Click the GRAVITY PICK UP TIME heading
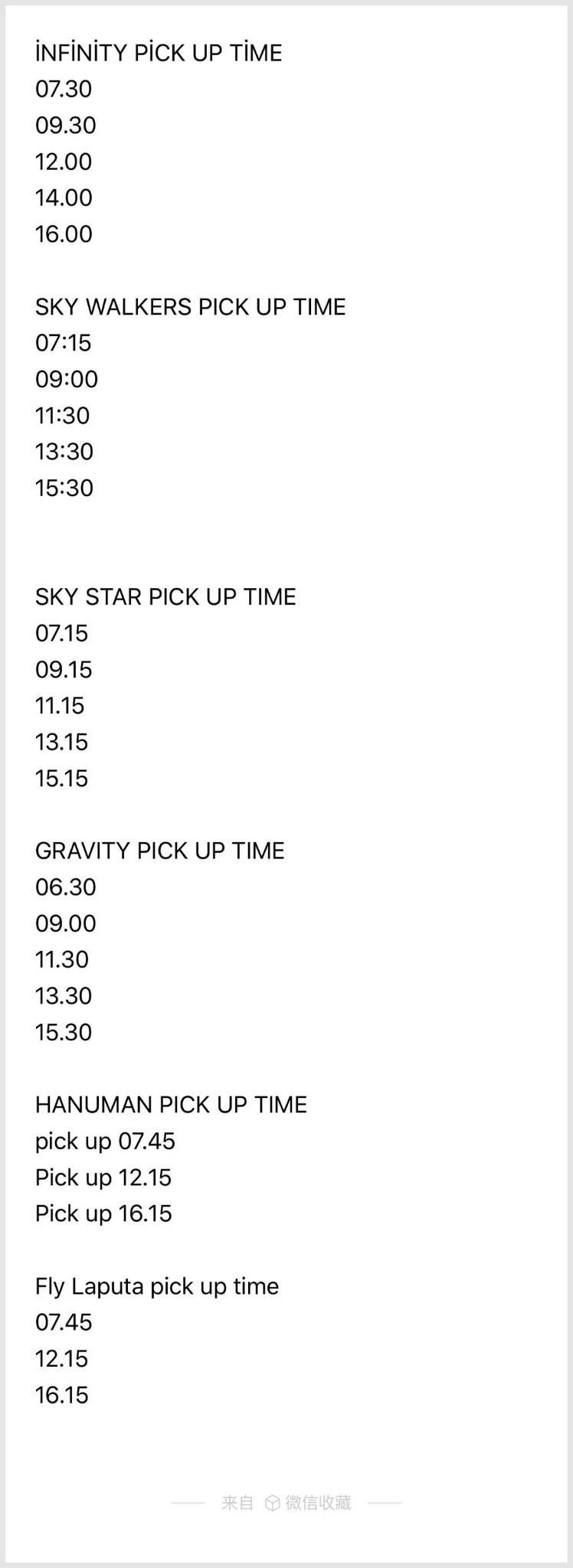Viewport: 573px width, 1568px height. pos(160,851)
